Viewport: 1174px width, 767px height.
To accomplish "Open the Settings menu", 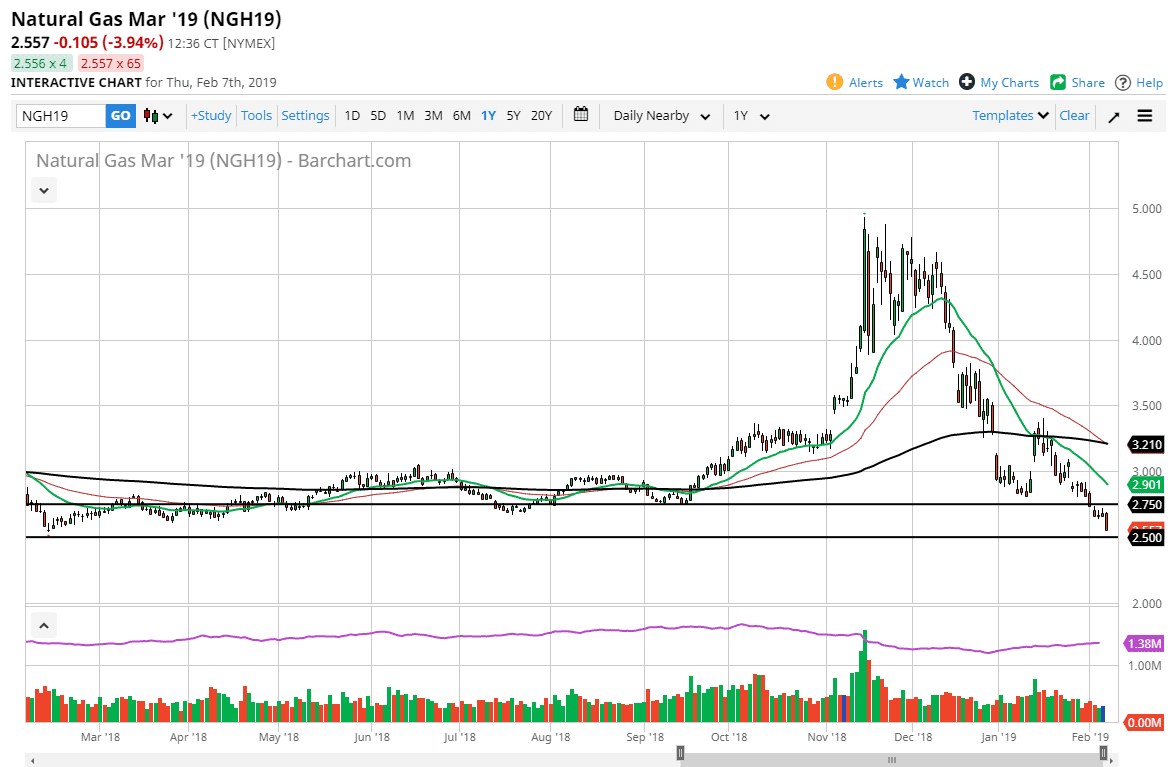I will (305, 116).
